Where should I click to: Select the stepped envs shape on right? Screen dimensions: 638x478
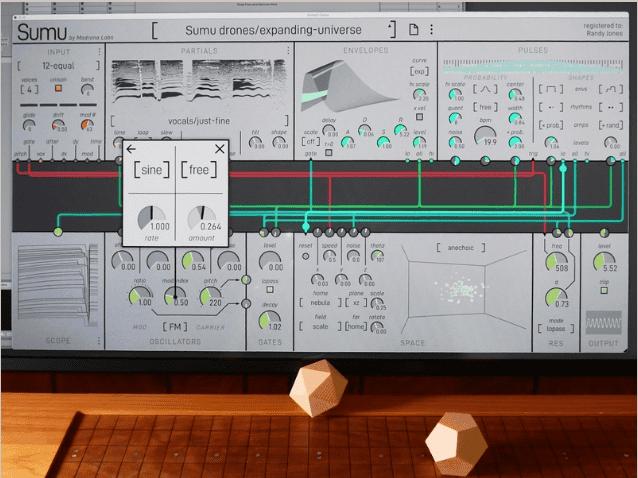pyautogui.click(x=611, y=89)
